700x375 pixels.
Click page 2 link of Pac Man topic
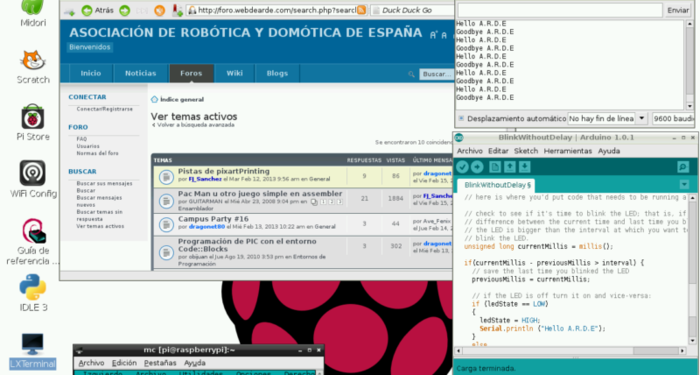[x=331, y=202]
